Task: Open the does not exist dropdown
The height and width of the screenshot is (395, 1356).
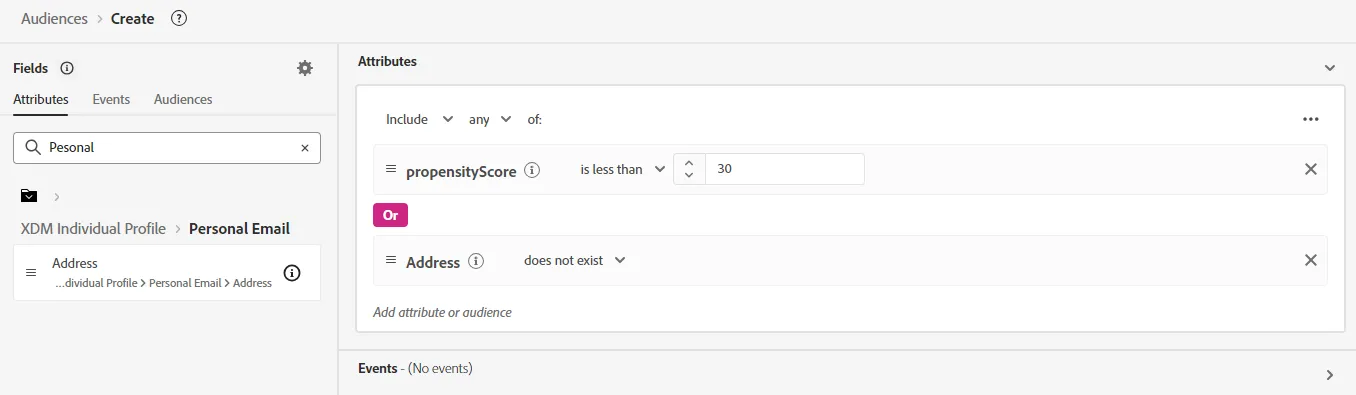Action: coord(575,260)
